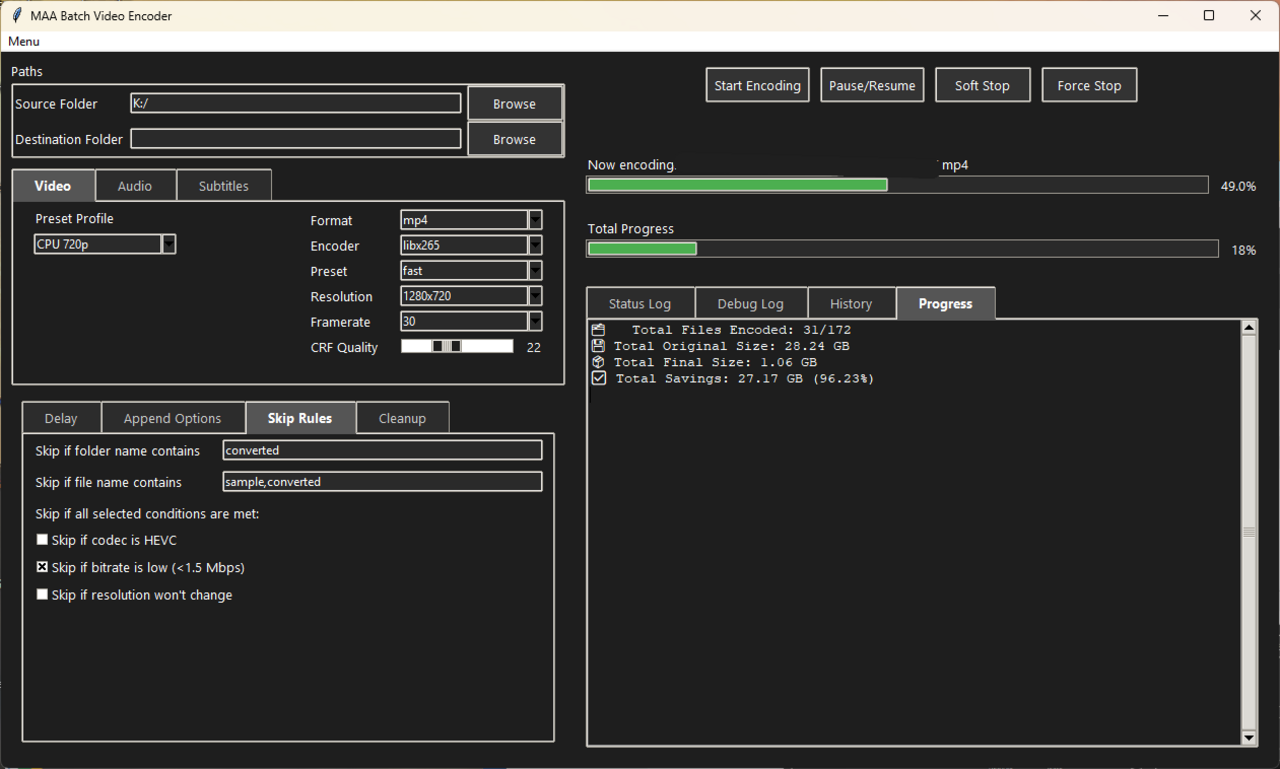Image resolution: width=1280 pixels, height=769 pixels.
Task: Click the feather app icon in title bar
Action: click(17, 16)
